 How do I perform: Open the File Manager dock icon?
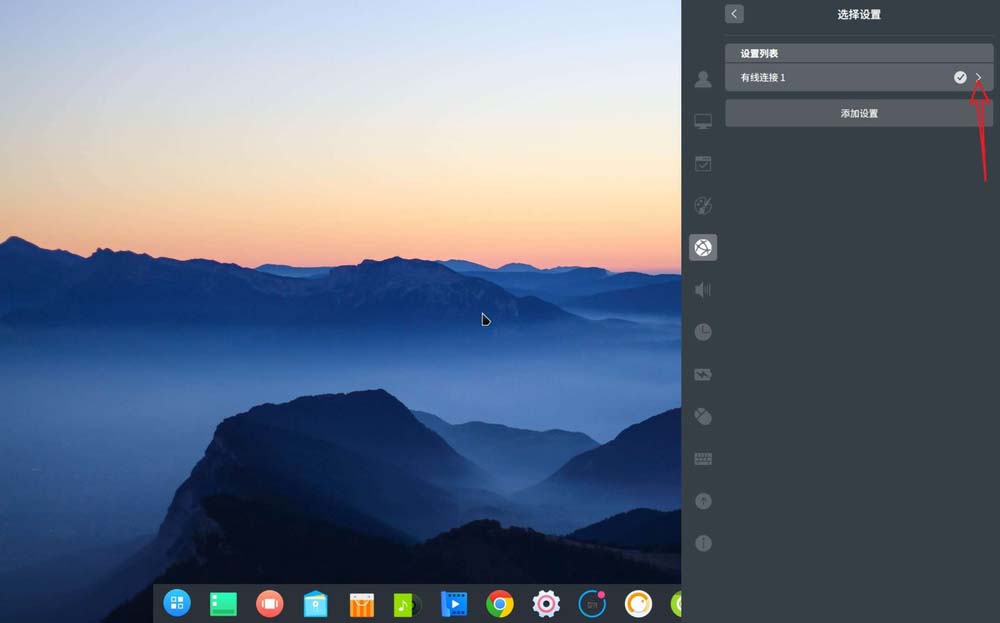pyautogui.click(x=316, y=604)
